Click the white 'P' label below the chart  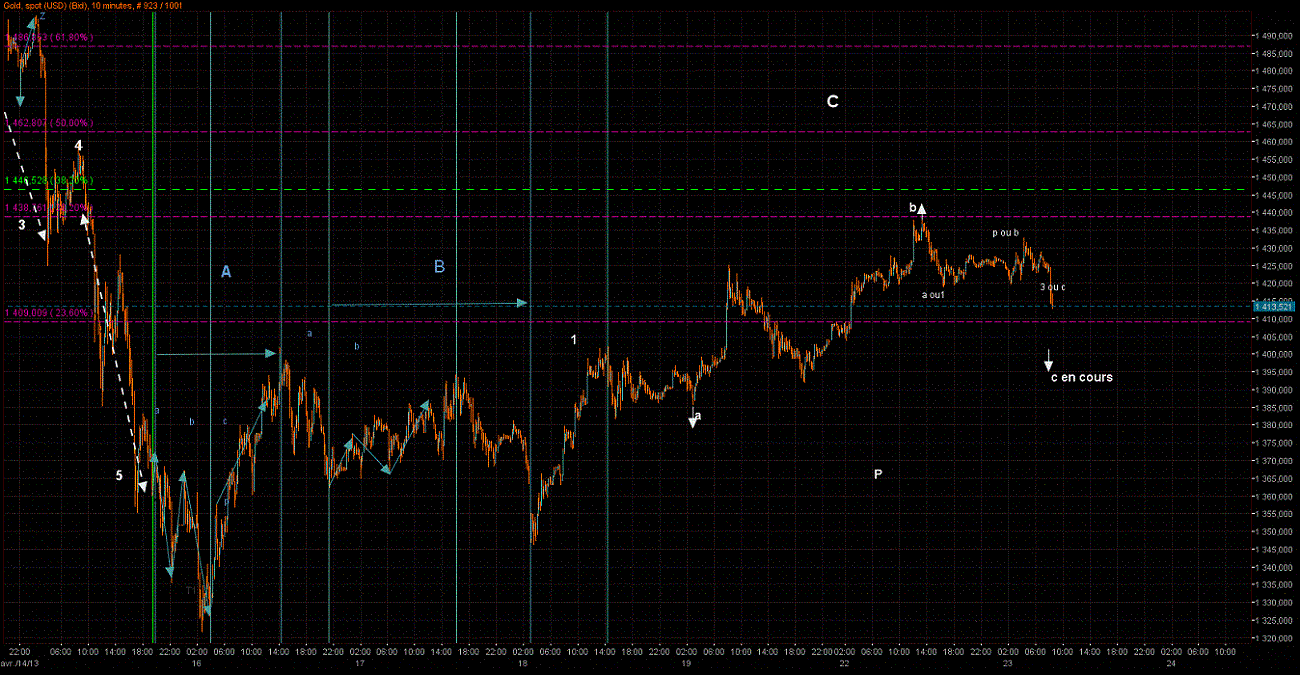click(x=878, y=474)
